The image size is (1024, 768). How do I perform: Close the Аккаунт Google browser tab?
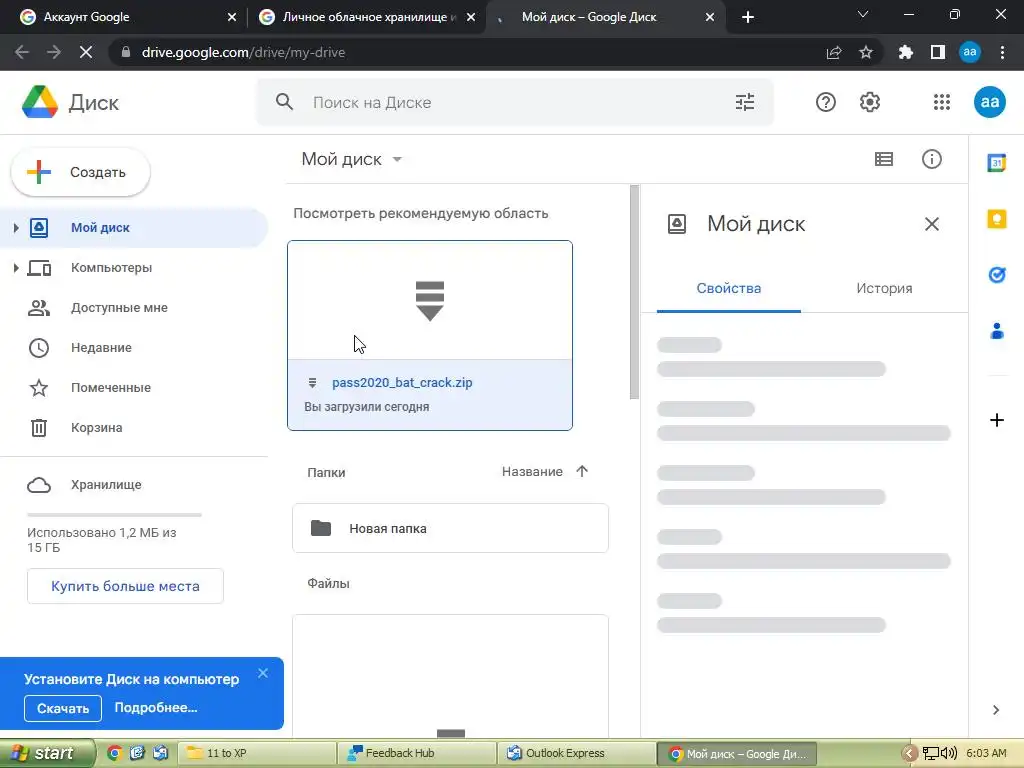point(232,17)
